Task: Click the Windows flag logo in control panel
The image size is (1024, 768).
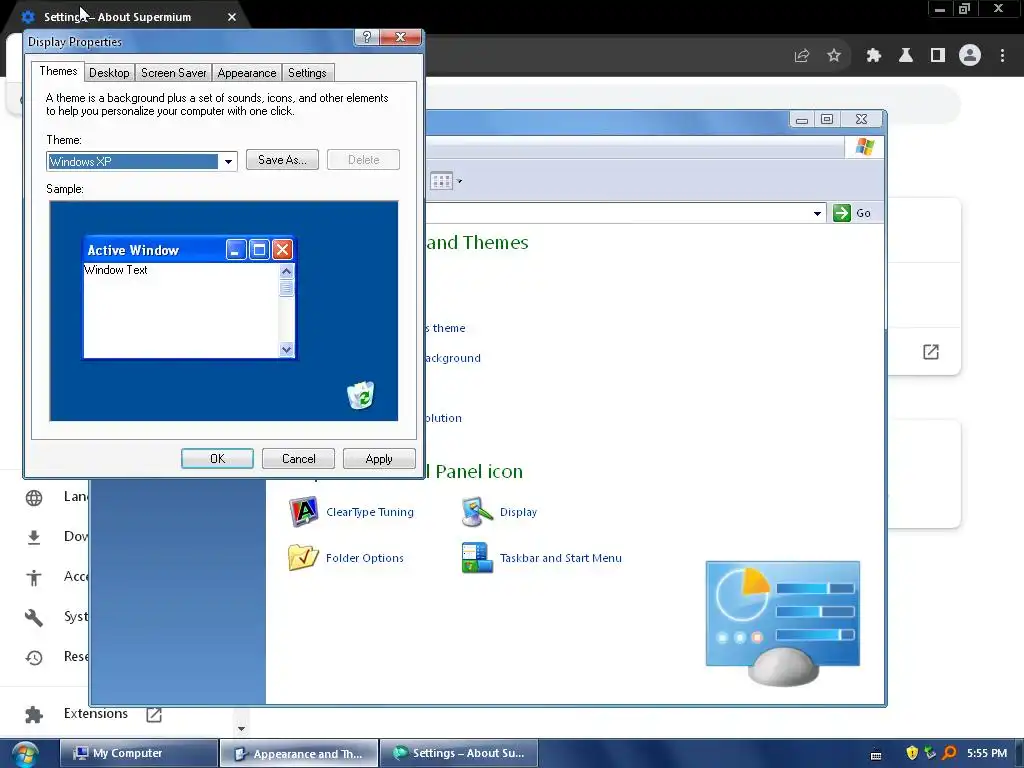Action: 865,147
